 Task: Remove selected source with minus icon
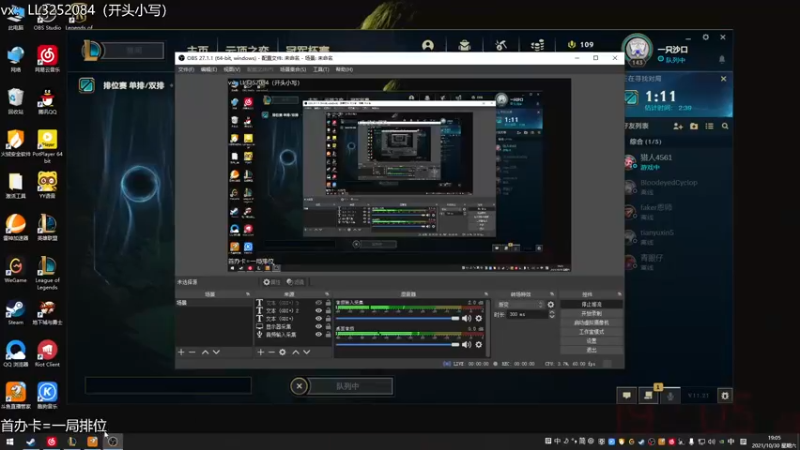271,352
